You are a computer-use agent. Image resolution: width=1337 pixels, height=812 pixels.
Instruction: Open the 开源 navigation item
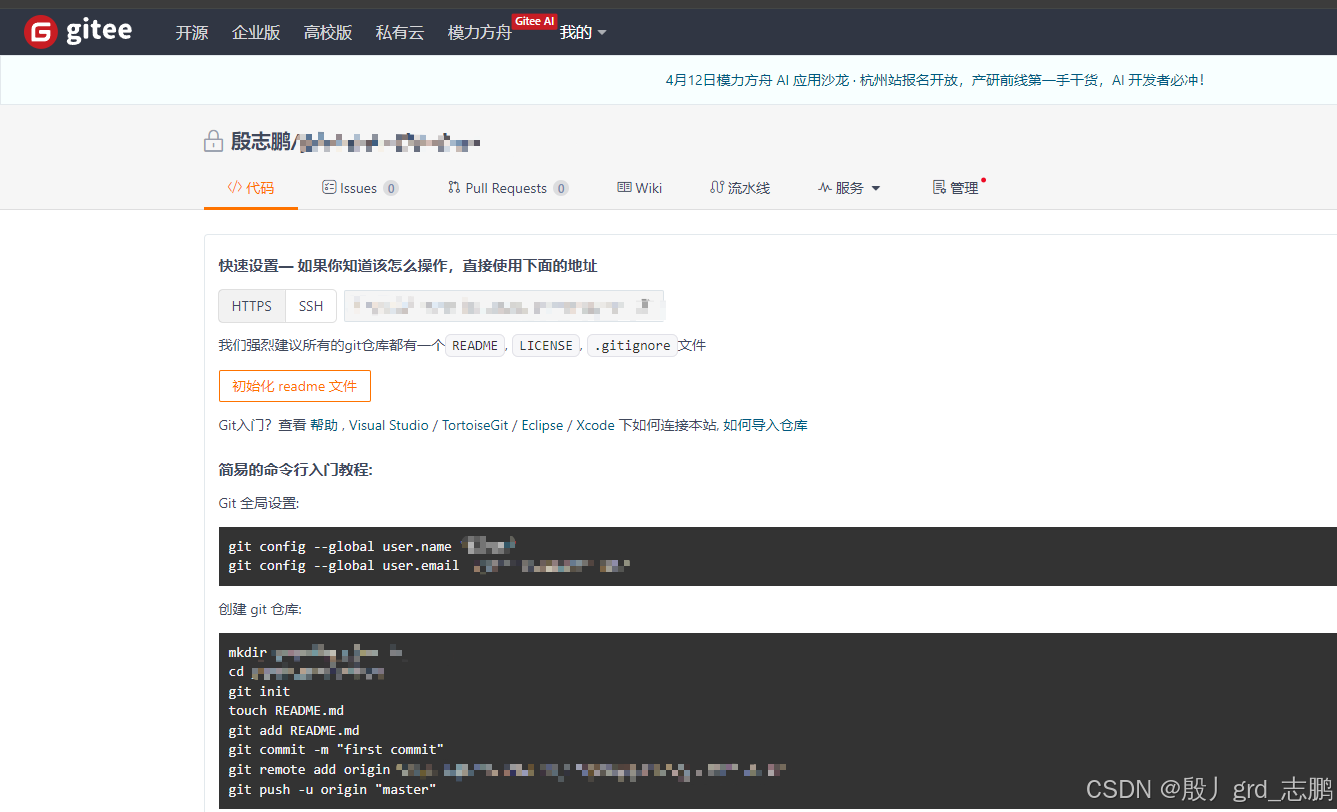(192, 33)
